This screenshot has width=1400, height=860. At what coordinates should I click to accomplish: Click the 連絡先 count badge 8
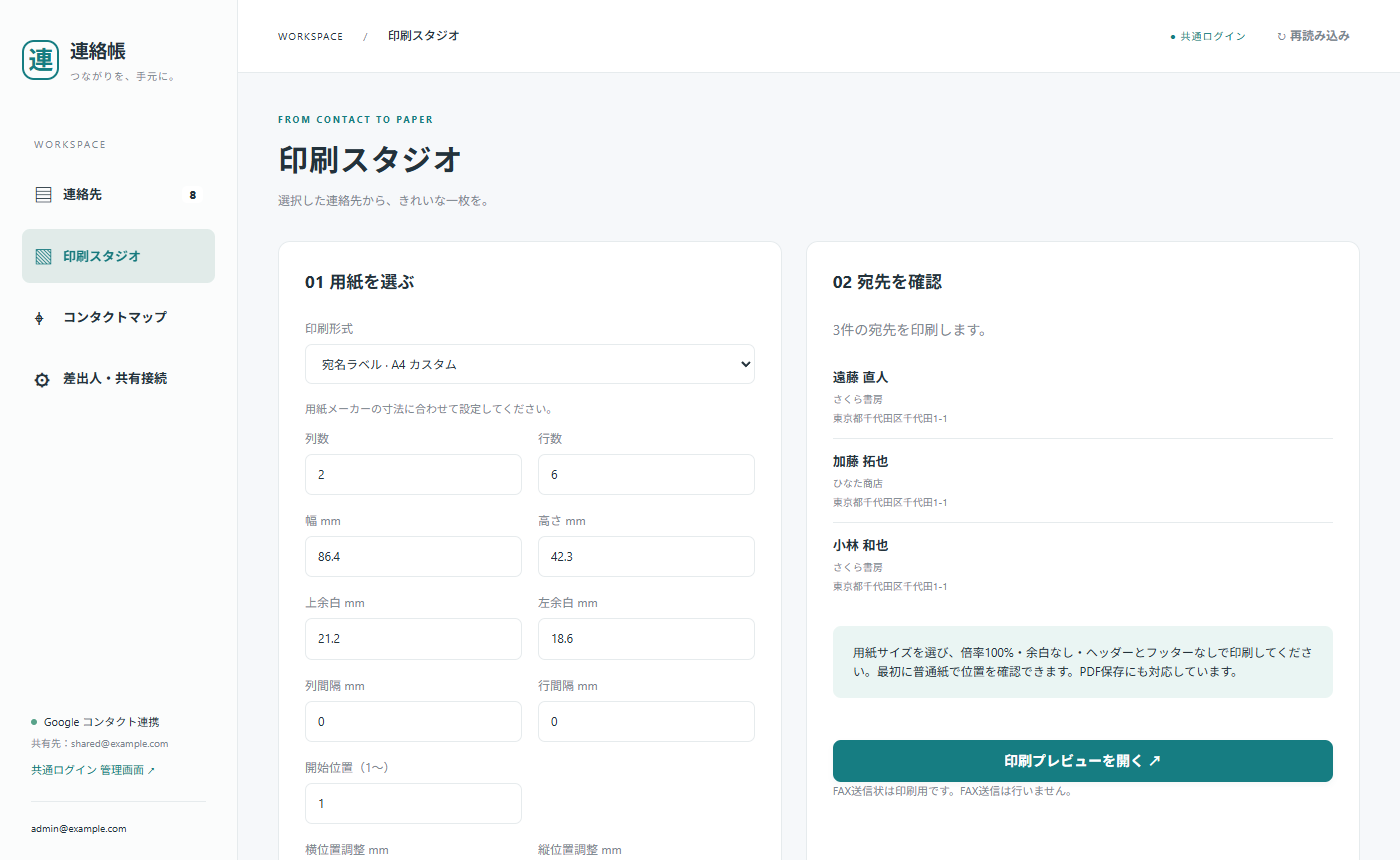[x=193, y=195]
